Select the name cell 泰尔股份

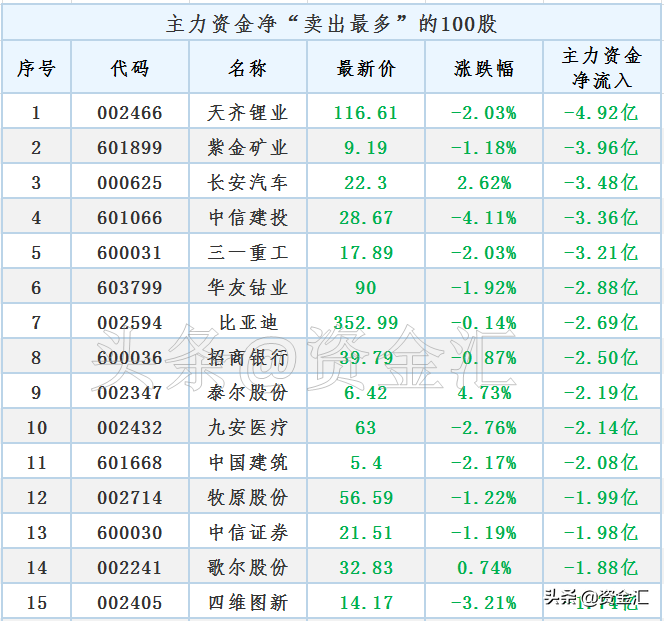coord(248,393)
